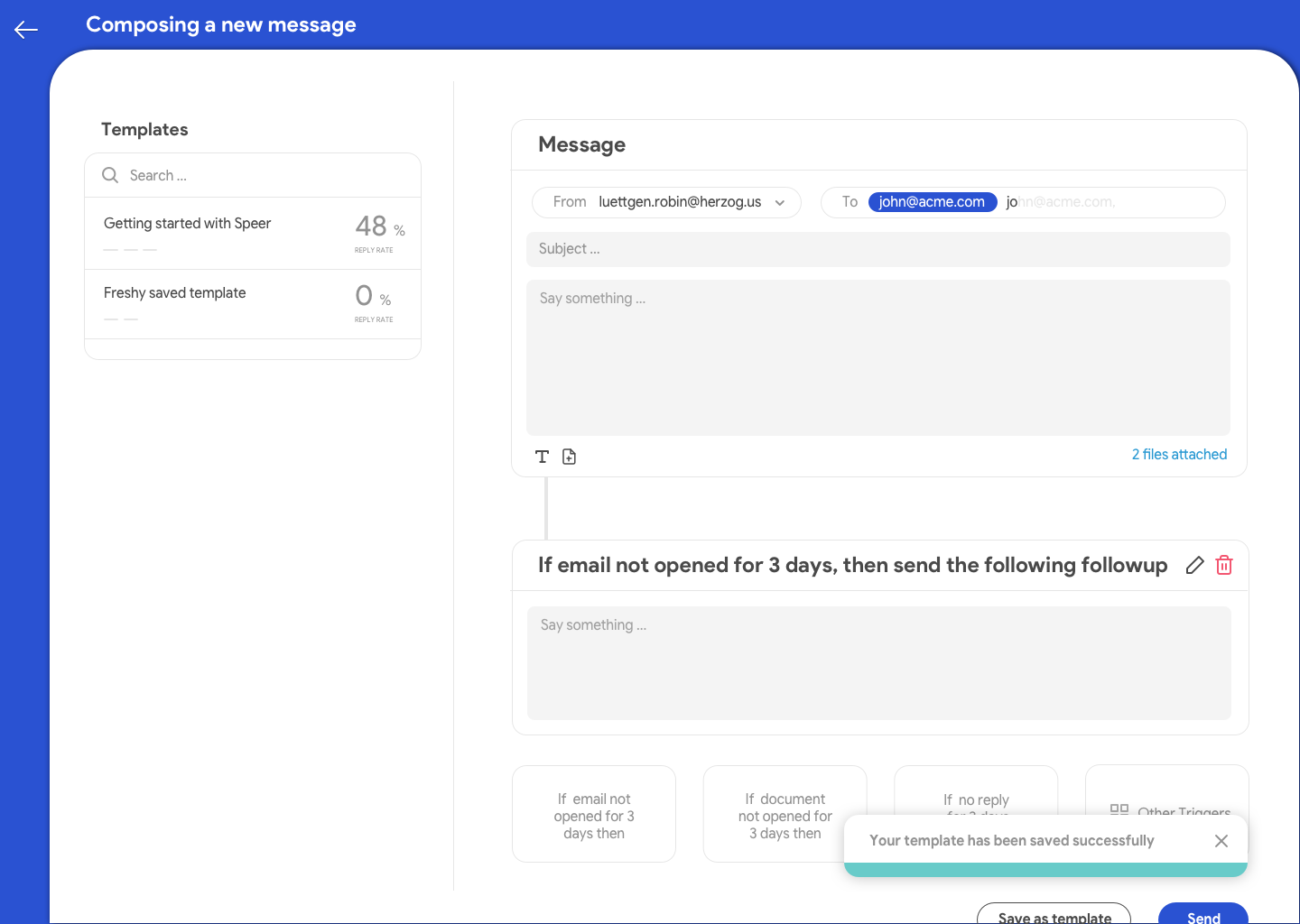This screenshot has width=1300, height=924.
Task: Dismiss the template saved notification
Action: tap(1221, 841)
